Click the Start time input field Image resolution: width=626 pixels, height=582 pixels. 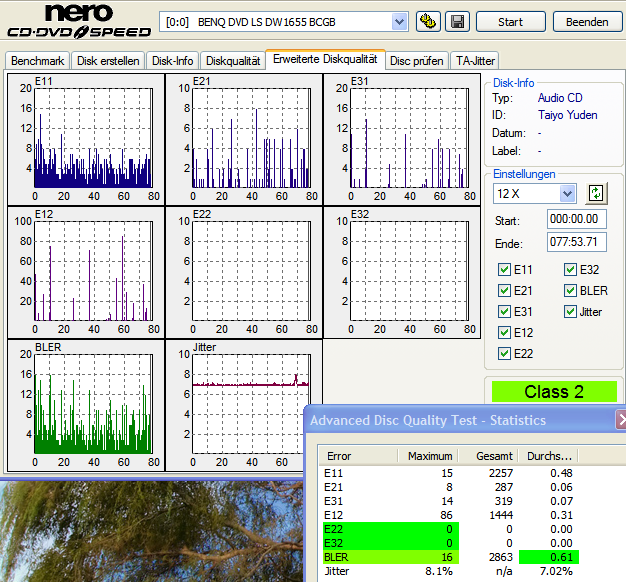pyautogui.click(x=577, y=219)
